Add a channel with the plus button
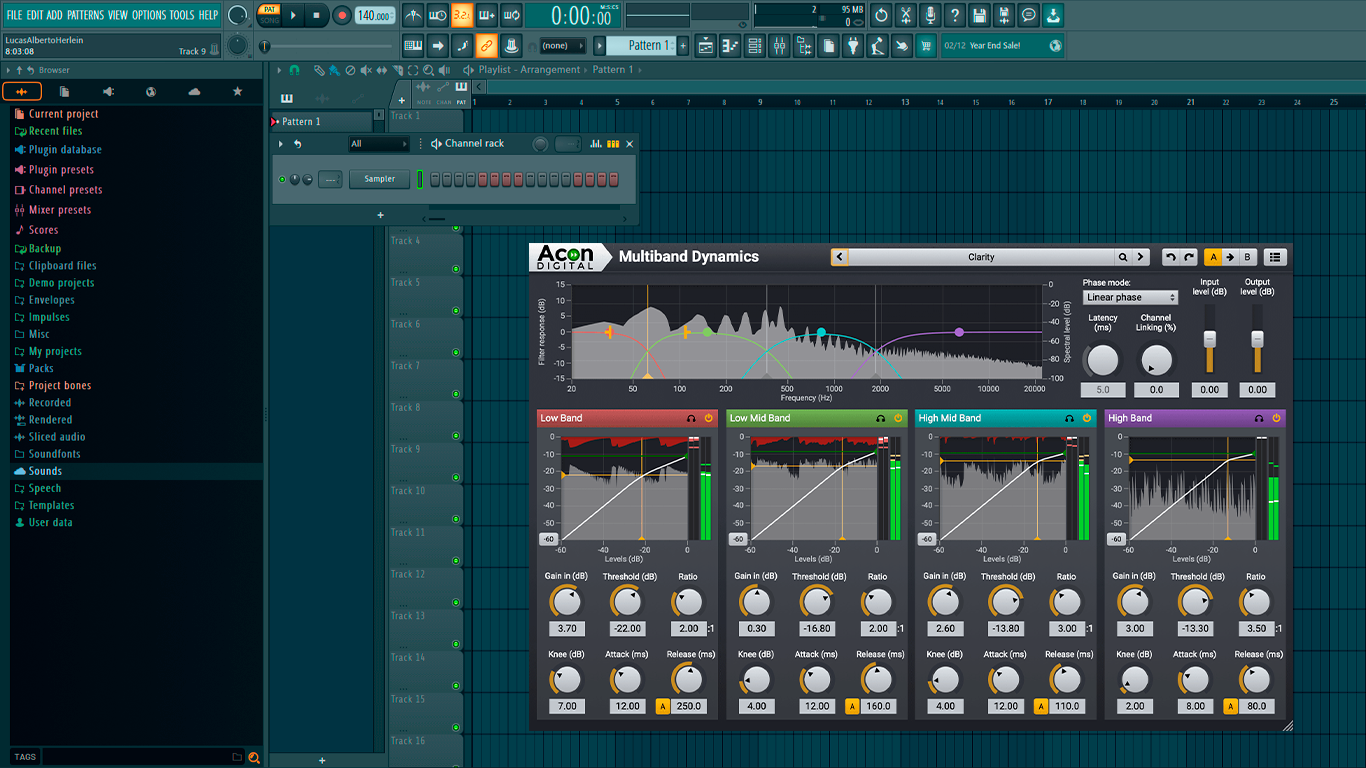The height and width of the screenshot is (768, 1366). coord(380,215)
